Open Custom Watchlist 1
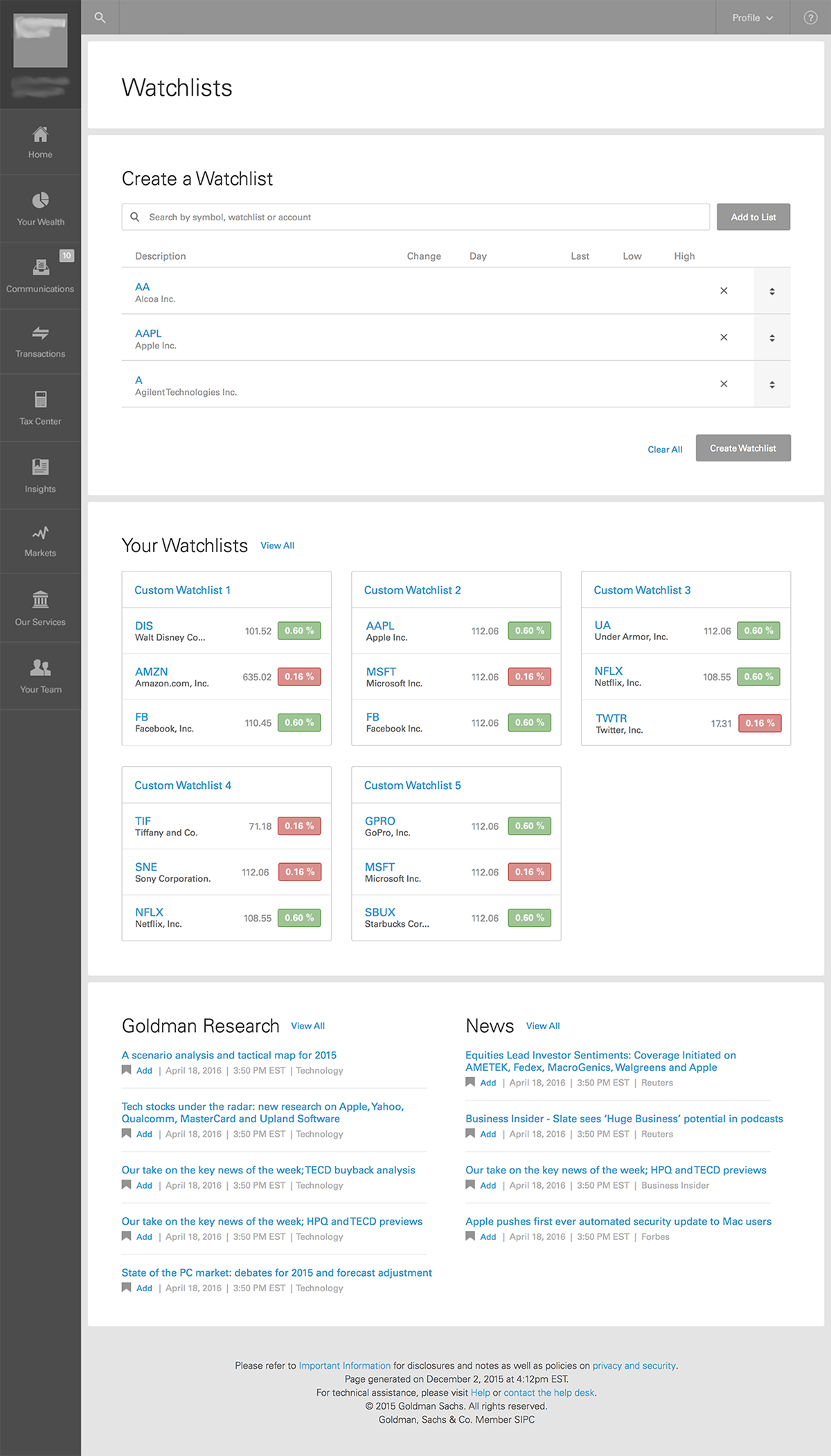Image resolution: width=831 pixels, height=1456 pixels. click(x=182, y=590)
